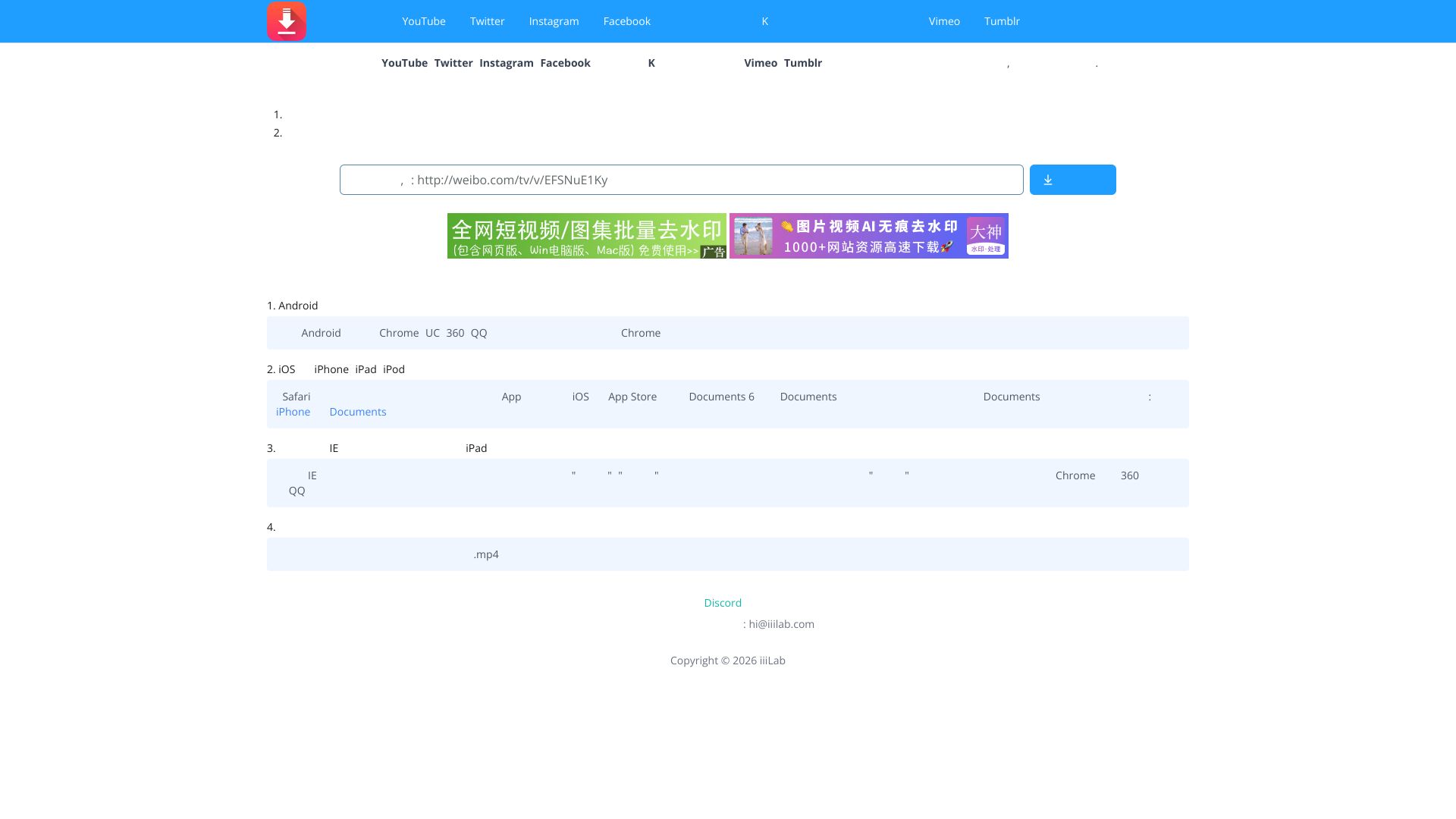Click the "1. Android" heading
The image size is (1456, 819).
point(293,306)
